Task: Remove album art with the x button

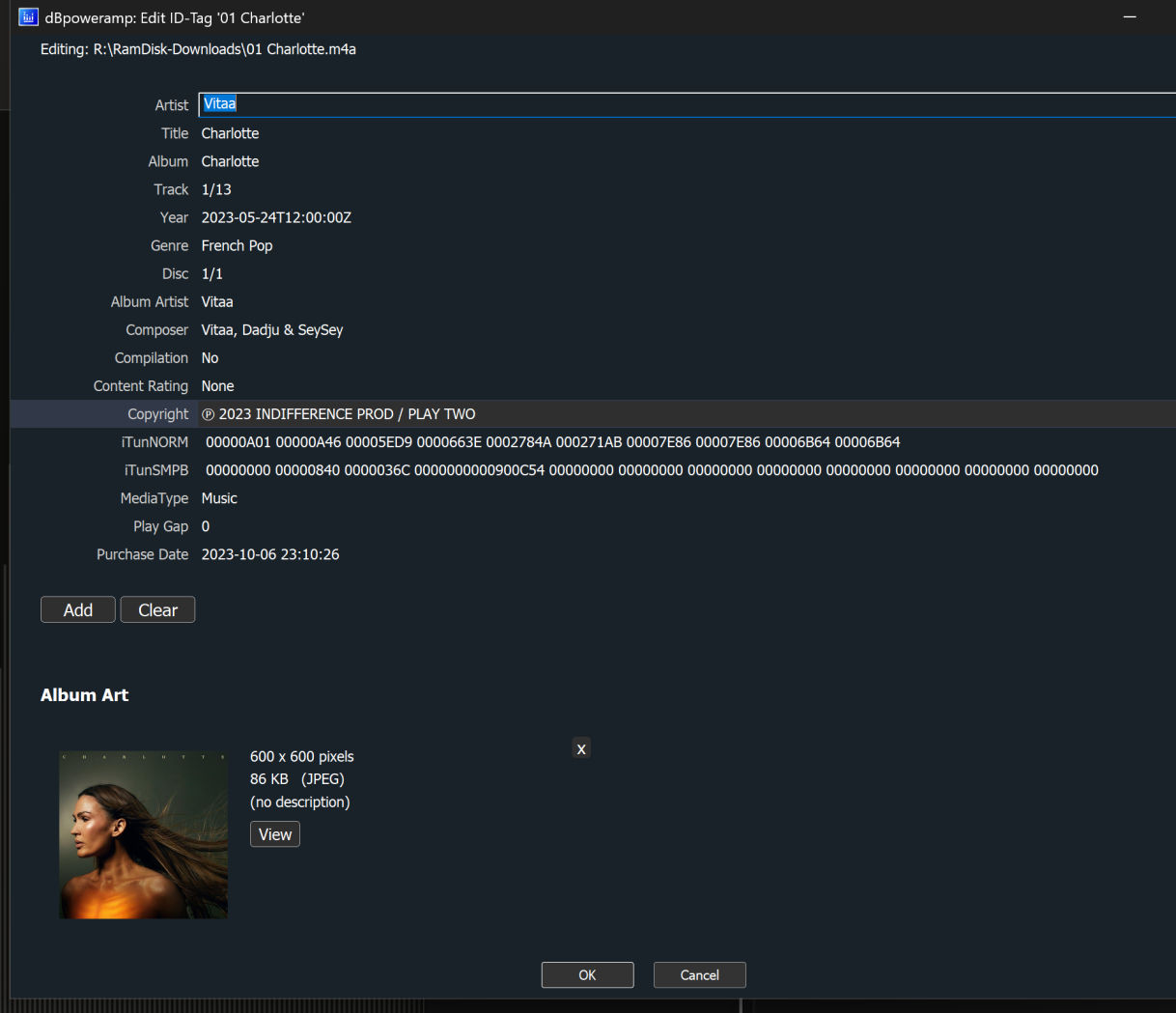Action: 581,748
